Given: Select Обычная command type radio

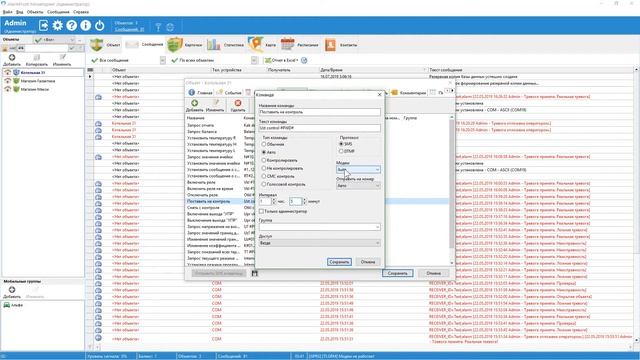Looking at the screenshot, I should point(264,144).
